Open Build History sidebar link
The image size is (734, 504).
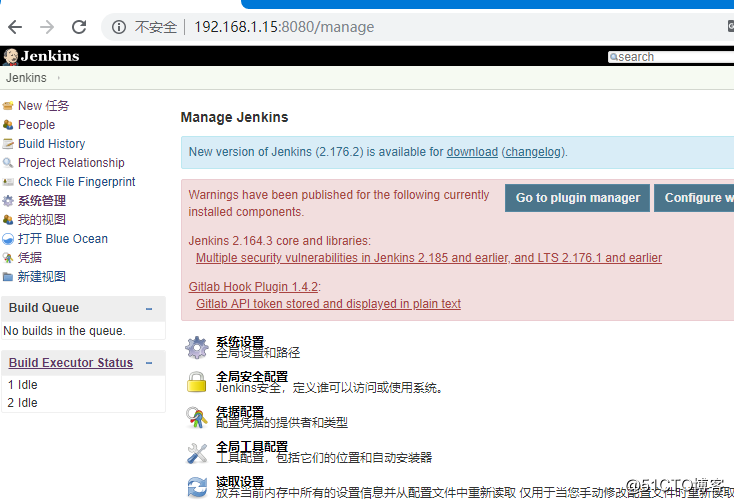coord(51,144)
